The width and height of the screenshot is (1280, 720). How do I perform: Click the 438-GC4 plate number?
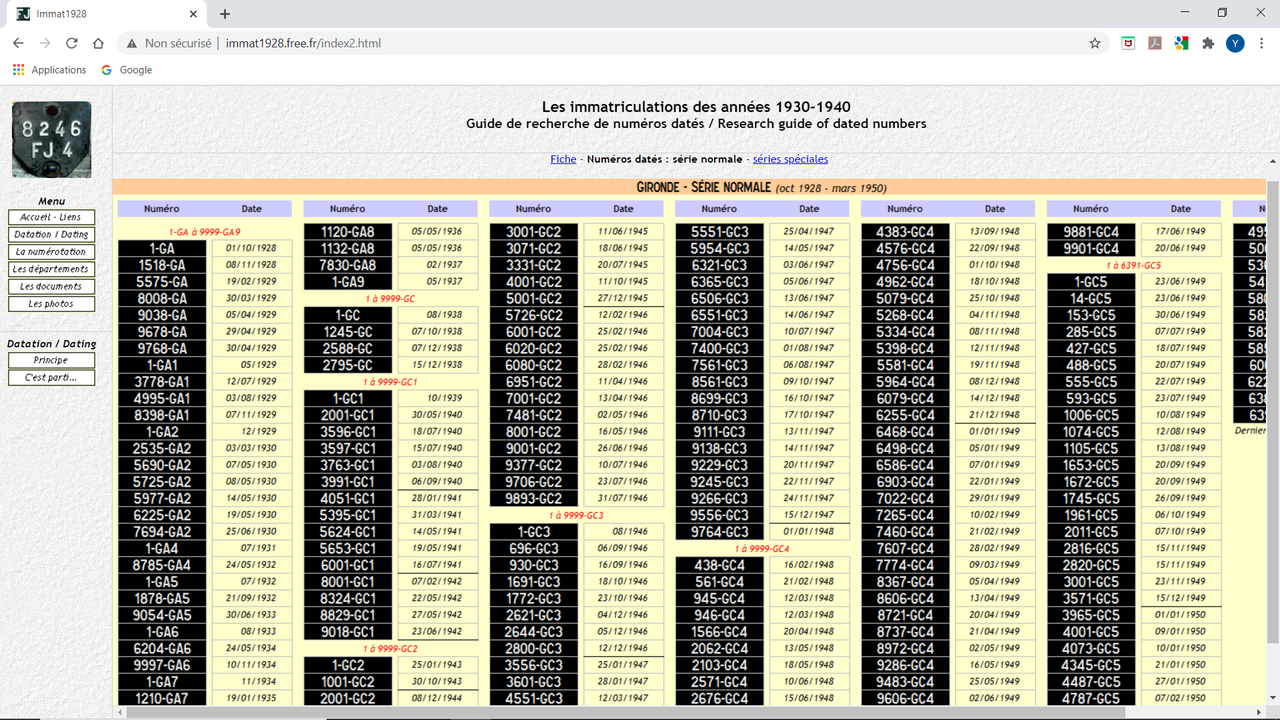coord(720,565)
